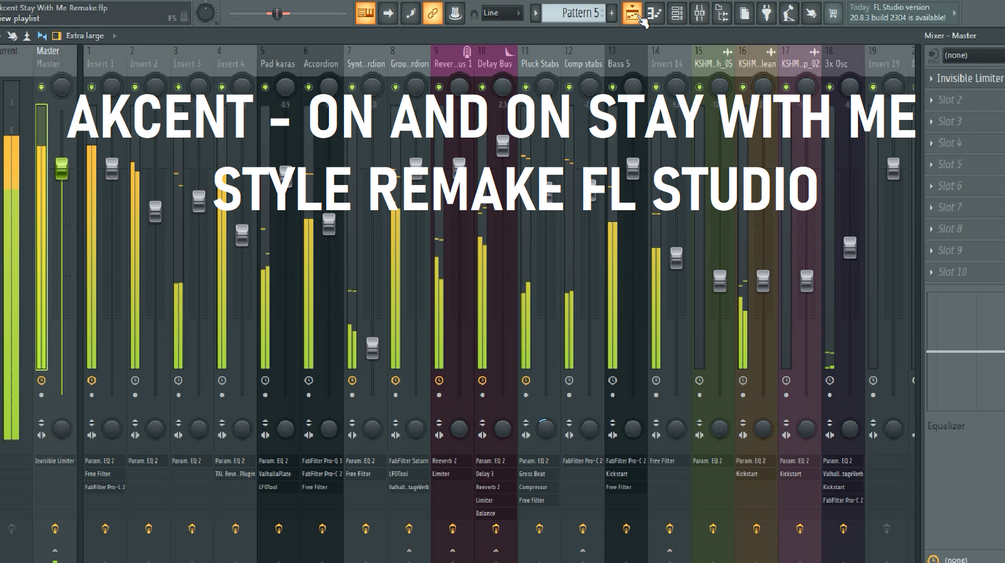Image resolution: width=1005 pixels, height=563 pixels.
Task: Mute Insert 14 track LED
Action: click(656, 87)
